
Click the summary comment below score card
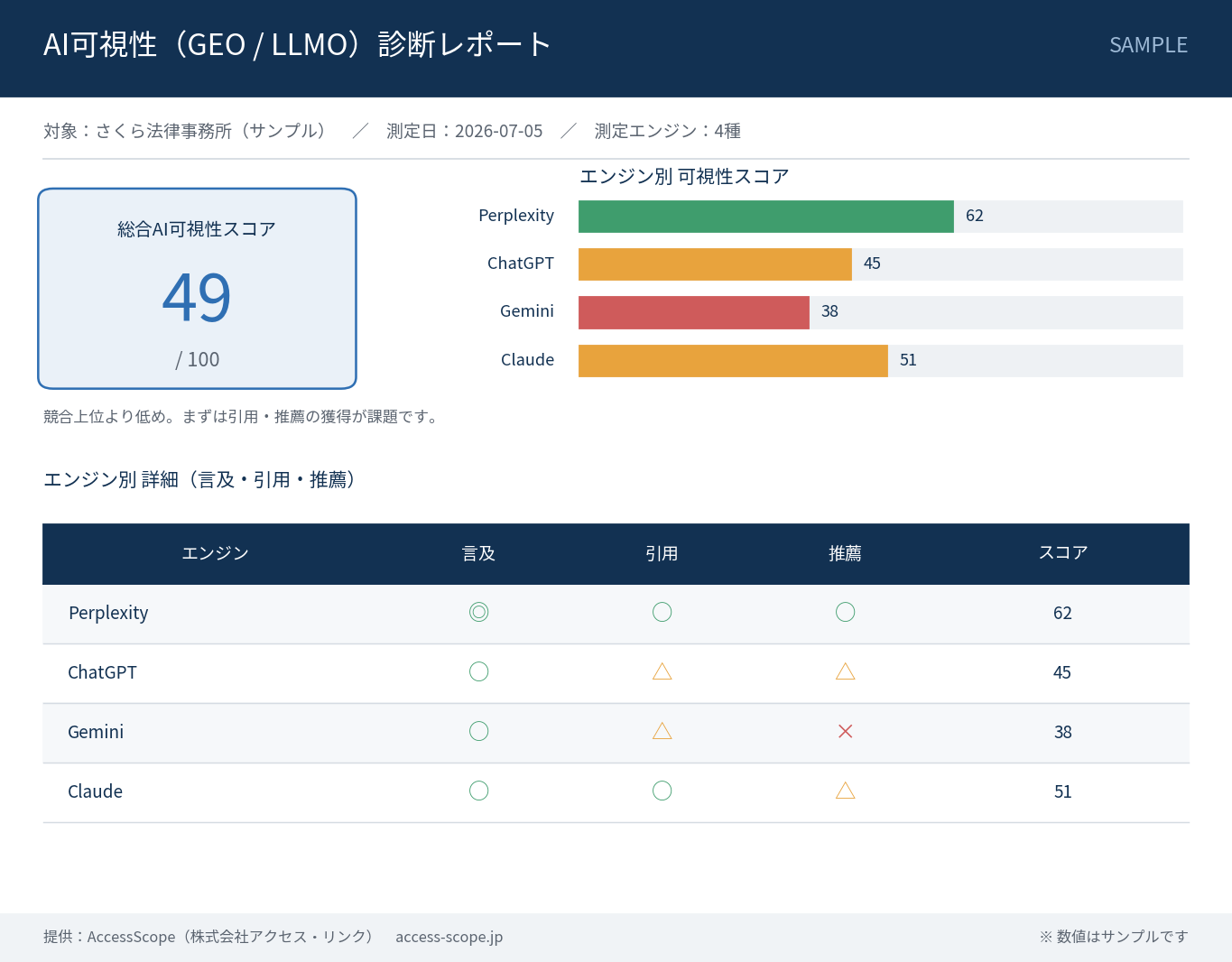[243, 417]
